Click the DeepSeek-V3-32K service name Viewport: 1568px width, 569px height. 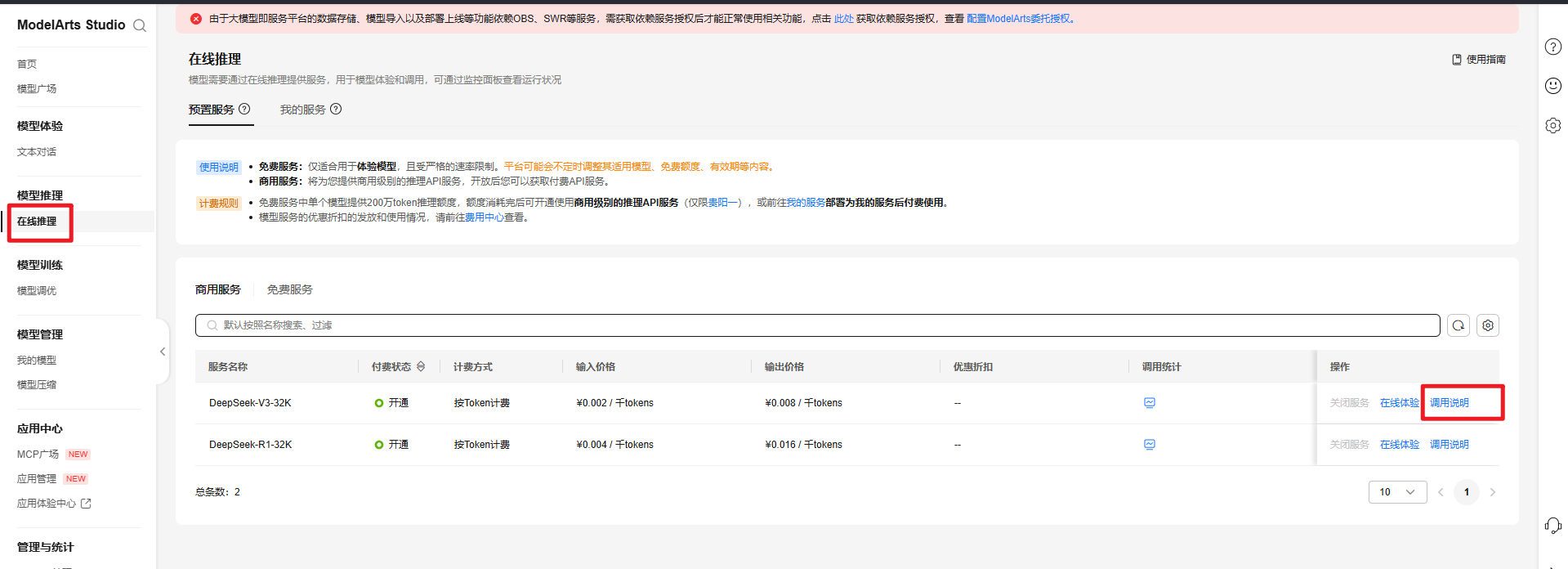250,403
